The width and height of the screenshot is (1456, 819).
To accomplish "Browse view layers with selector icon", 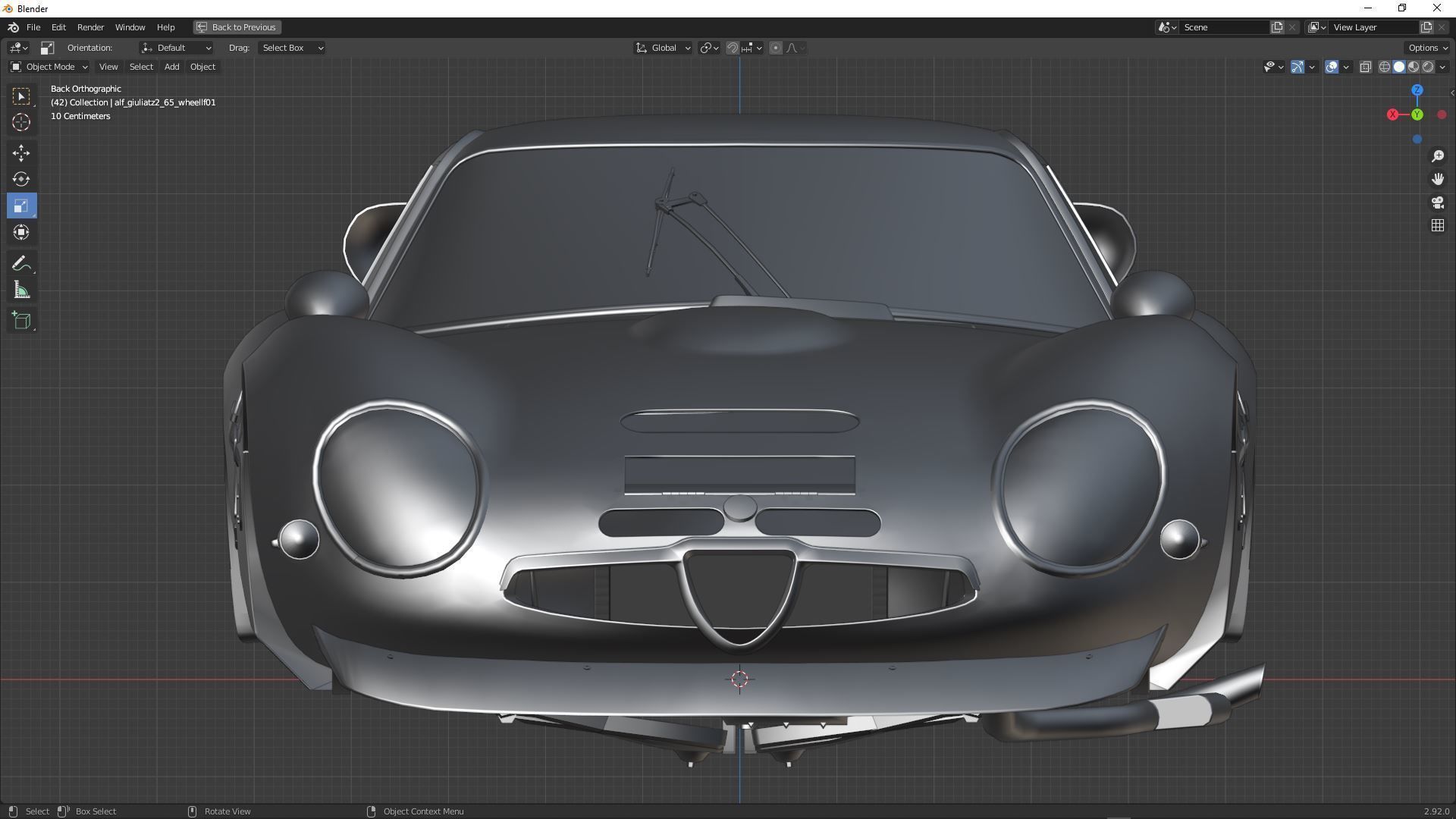I will point(1317,27).
